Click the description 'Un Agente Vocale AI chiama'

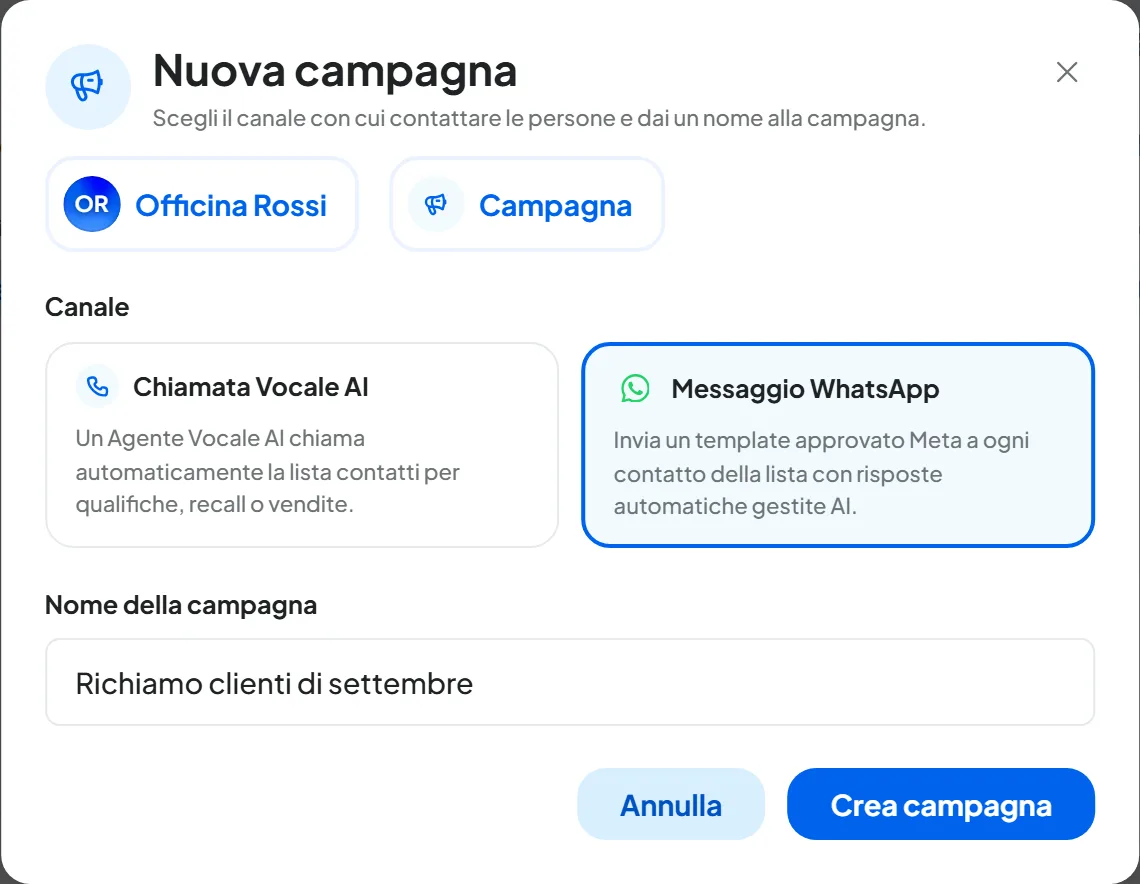click(268, 471)
